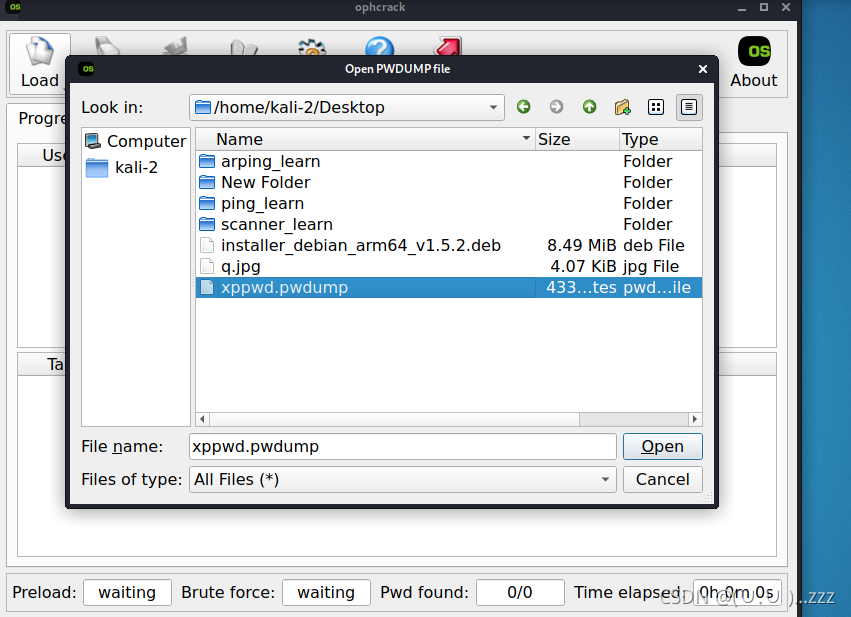
Task: Click the Cancel button
Action: point(662,480)
